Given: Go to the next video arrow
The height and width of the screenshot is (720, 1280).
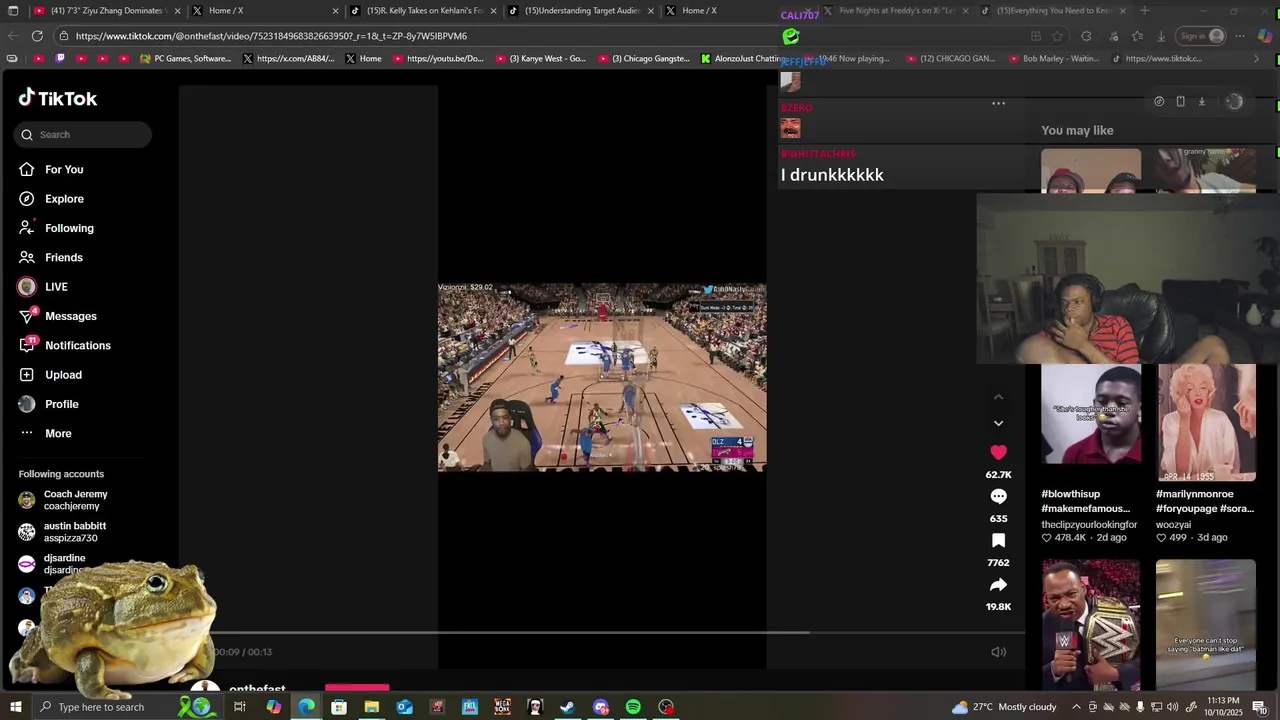Looking at the screenshot, I should point(998,423).
